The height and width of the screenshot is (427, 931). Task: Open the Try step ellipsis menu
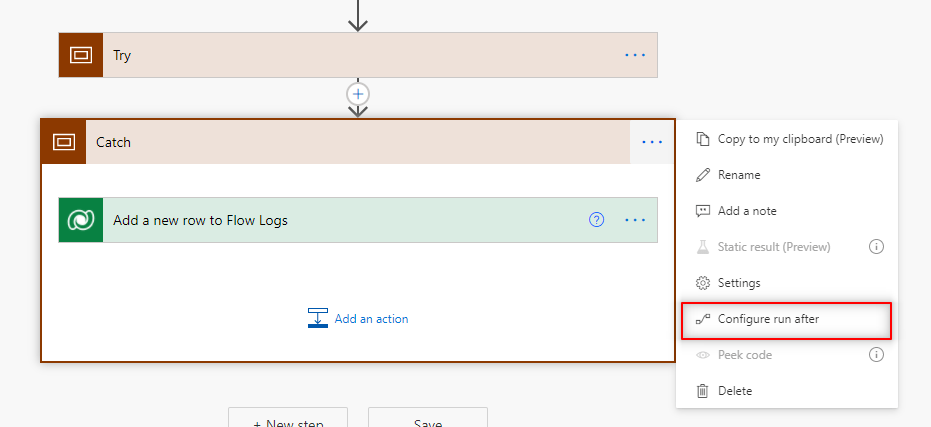tap(635, 55)
